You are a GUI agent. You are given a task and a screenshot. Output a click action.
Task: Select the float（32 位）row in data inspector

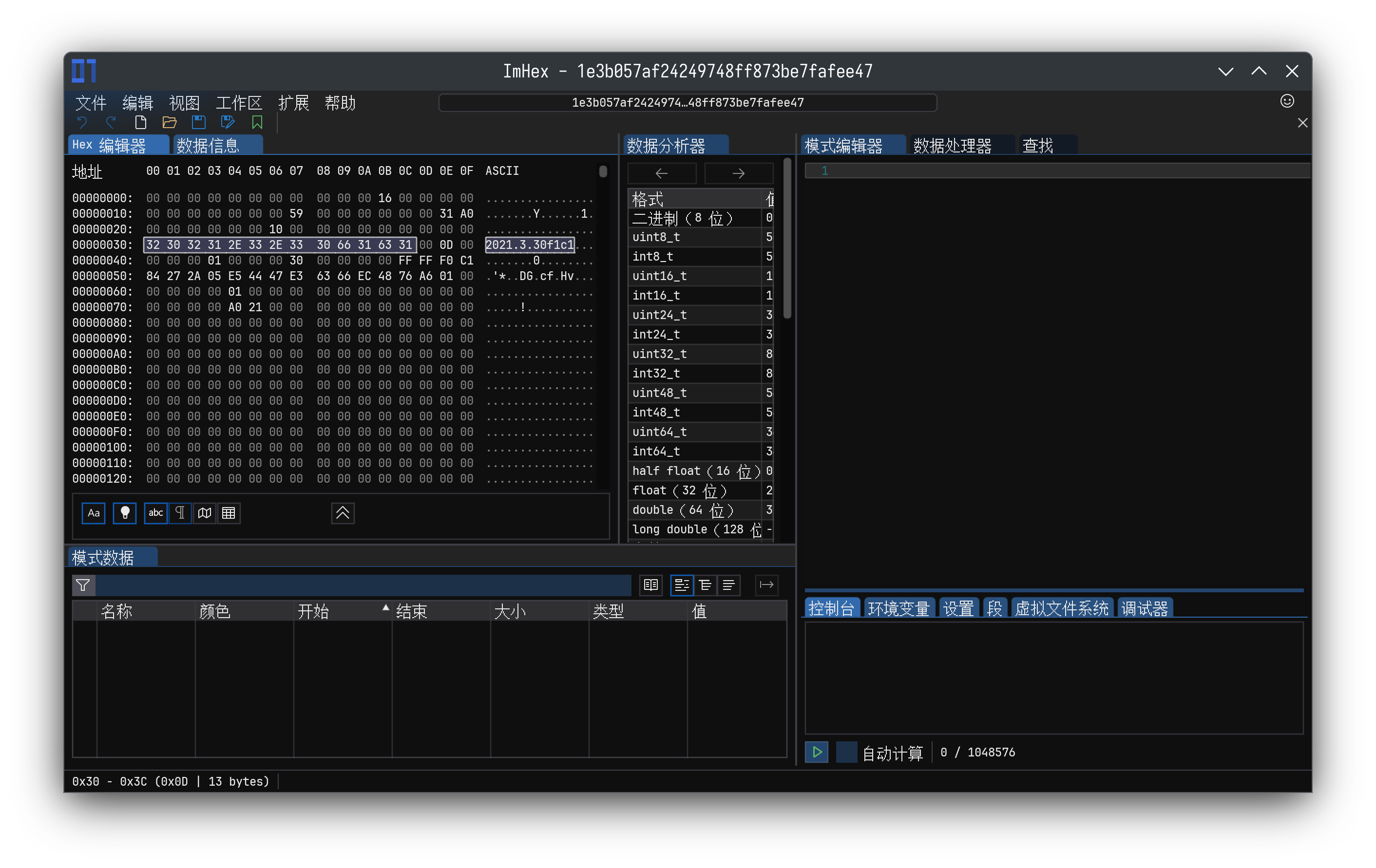pos(701,491)
